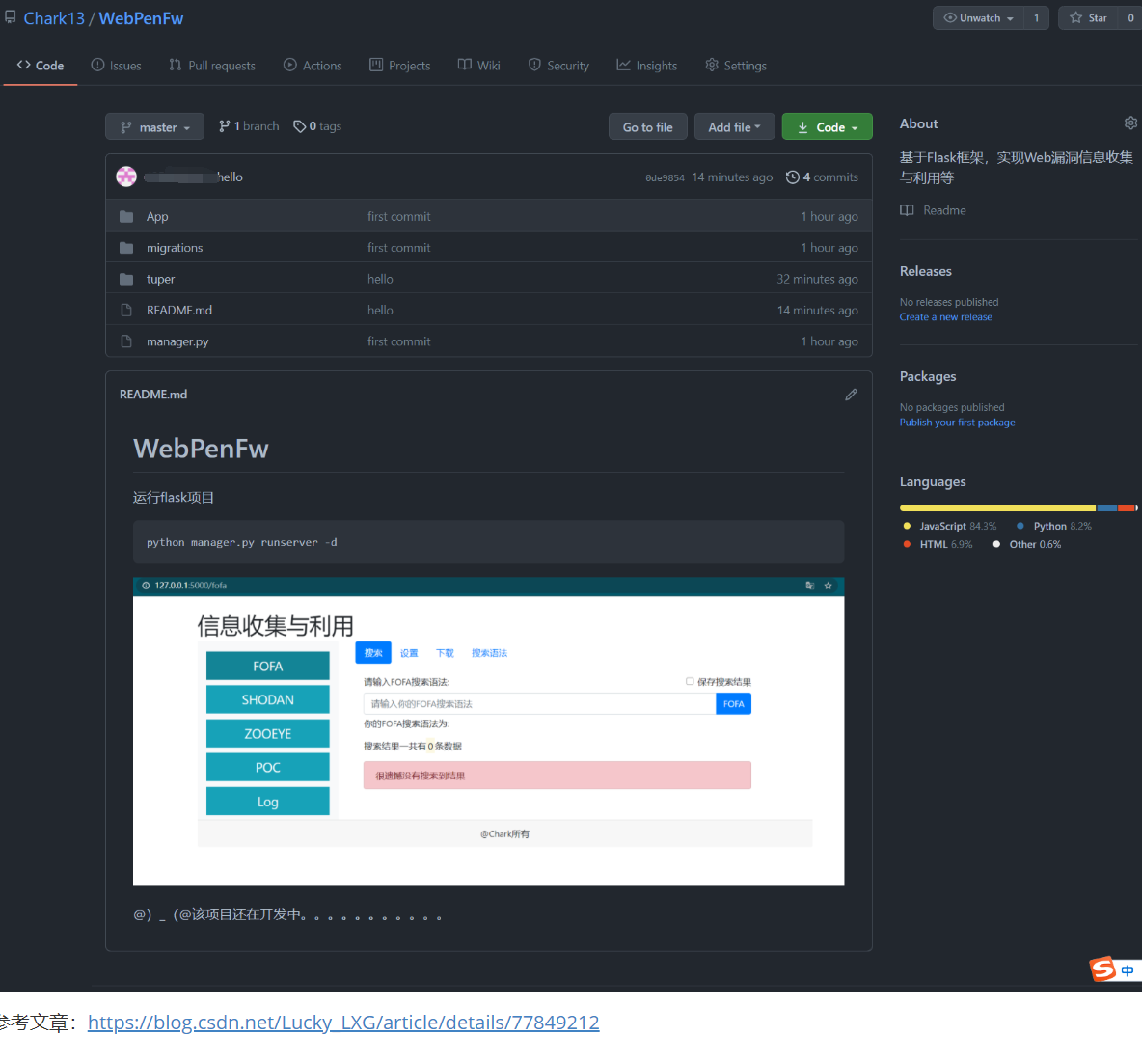View the 1 branch link
Screen dimensions: 1142x1064
(248, 126)
